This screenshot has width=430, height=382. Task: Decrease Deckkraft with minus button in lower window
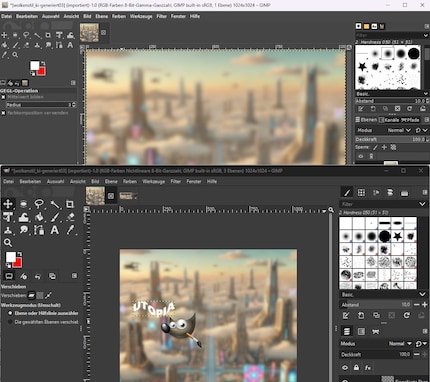pos(416,354)
